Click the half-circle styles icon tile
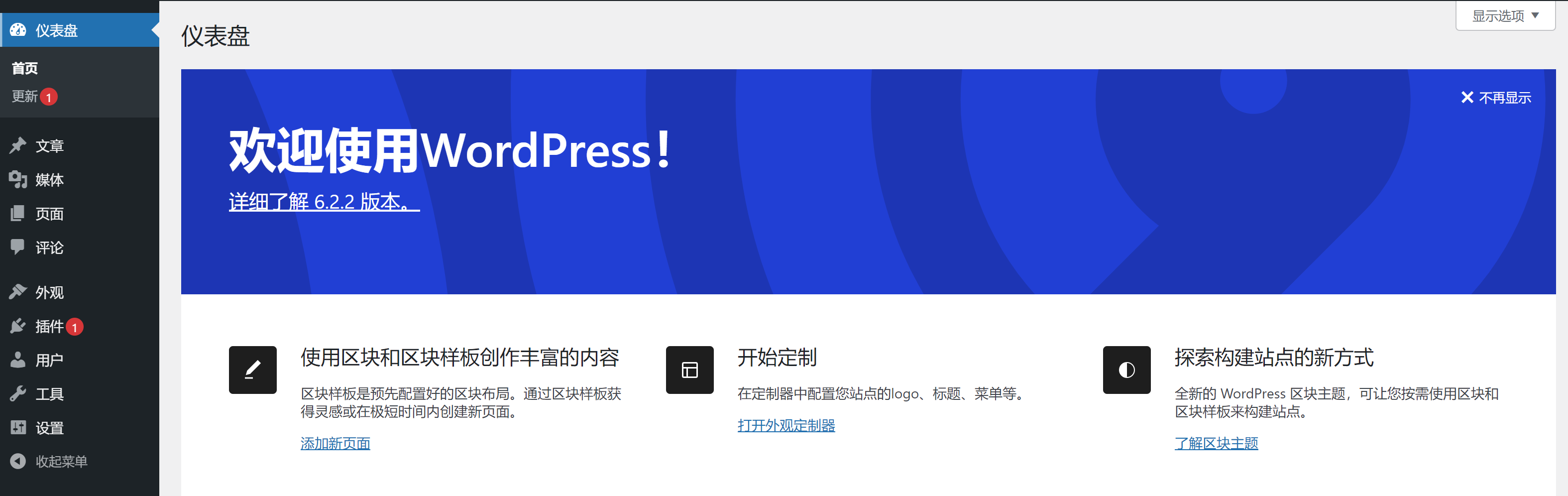1568x496 pixels. point(1126,370)
